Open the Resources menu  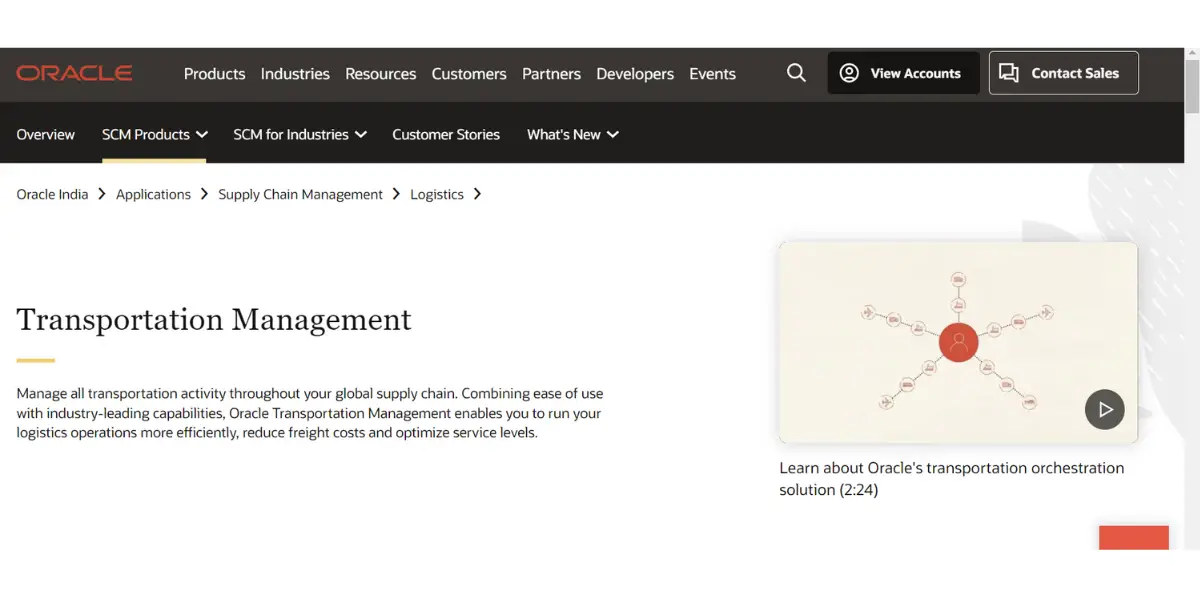tap(381, 74)
